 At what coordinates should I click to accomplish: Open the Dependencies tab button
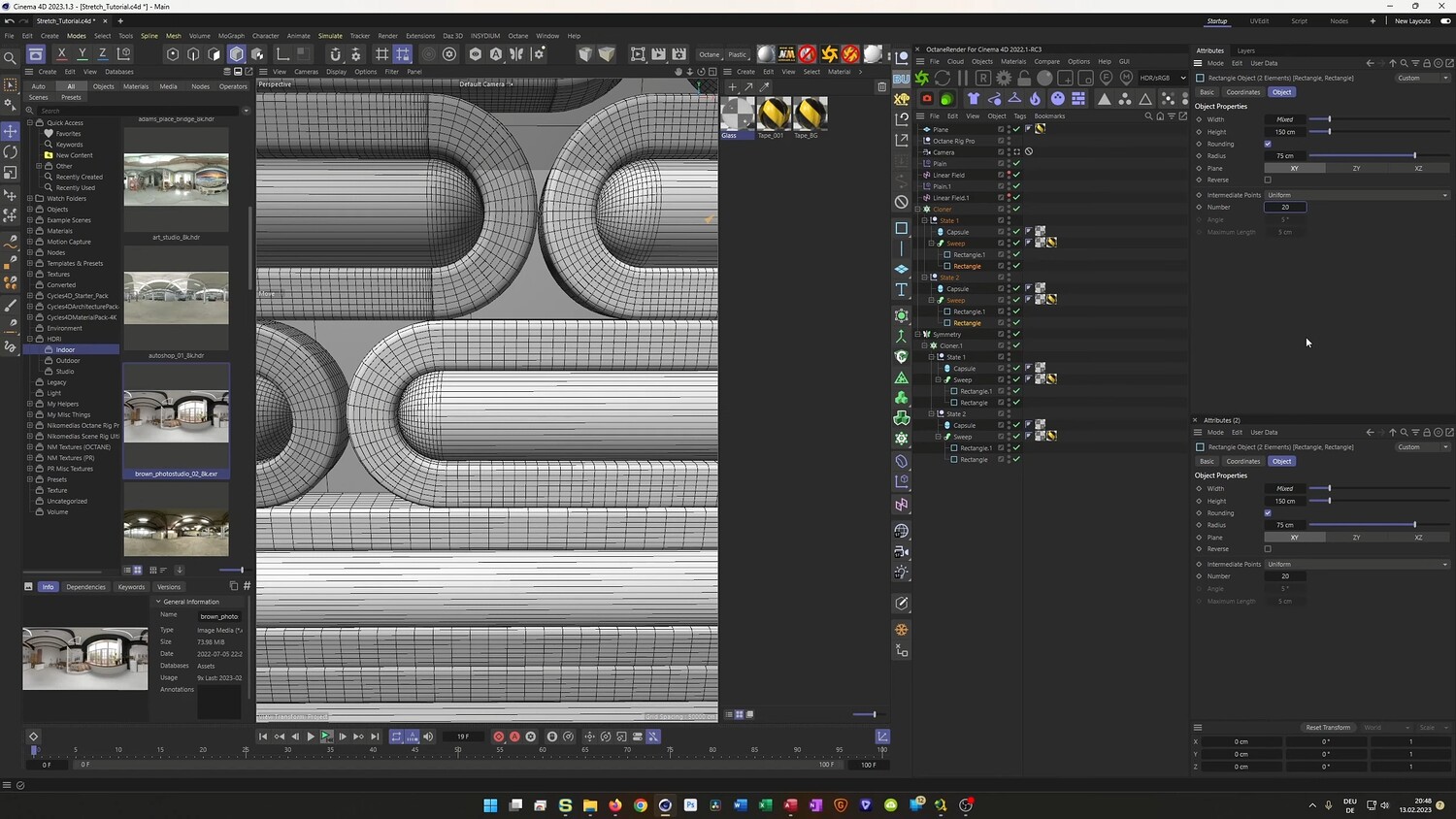point(85,587)
